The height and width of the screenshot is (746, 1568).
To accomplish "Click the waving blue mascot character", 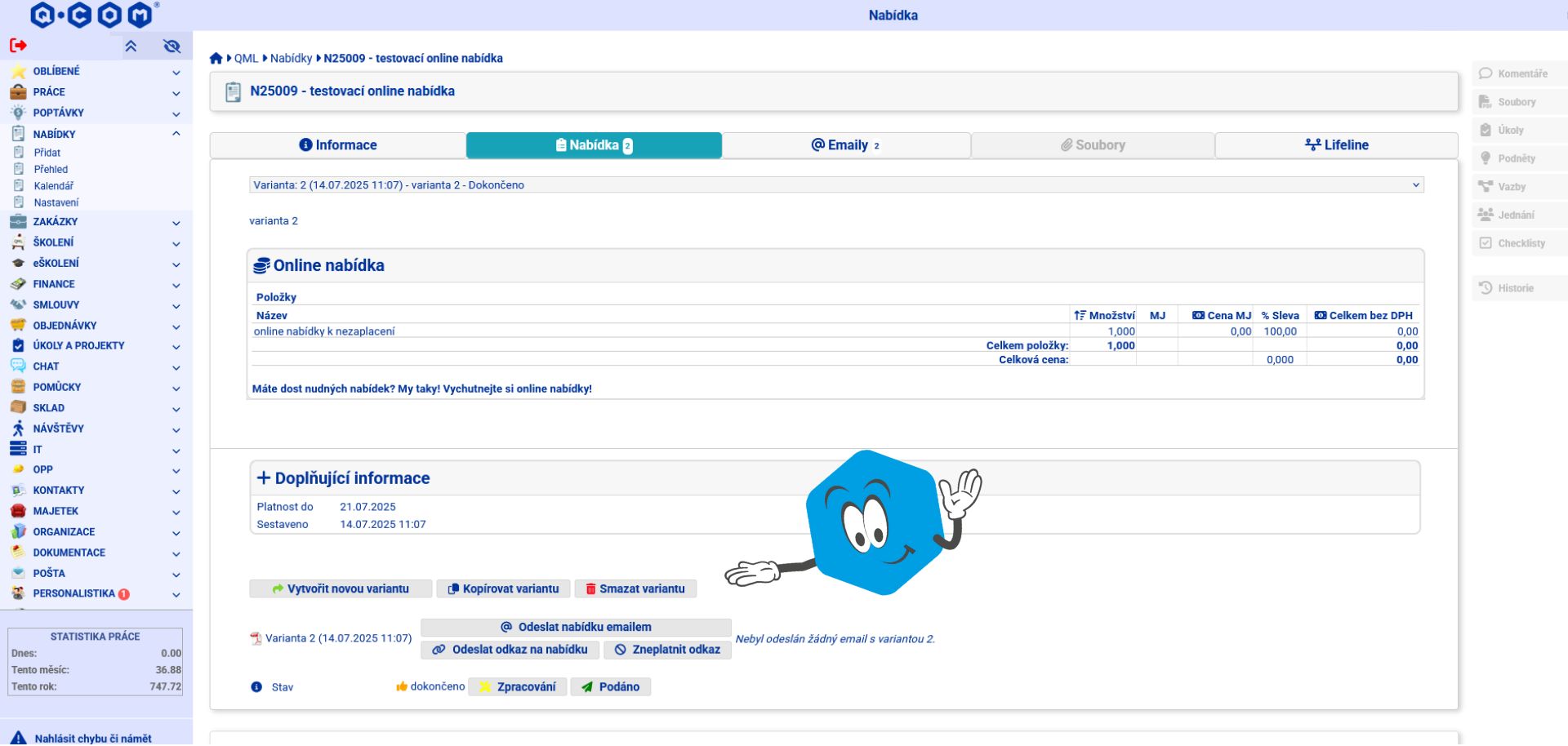I will click(853, 522).
